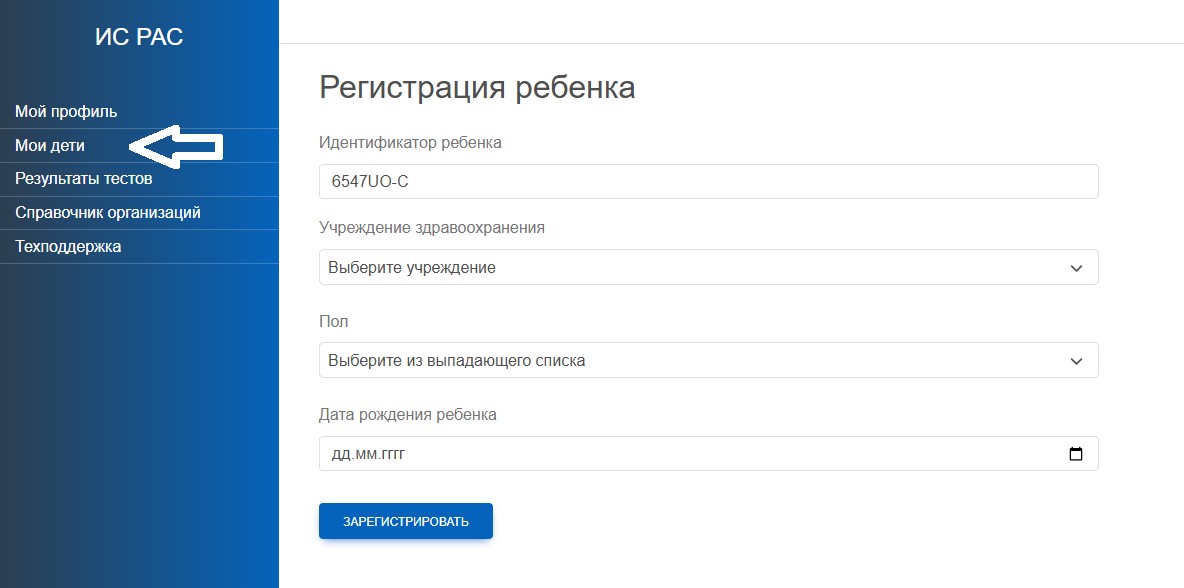Click the Учреждение здравоохранения label

point(432,227)
